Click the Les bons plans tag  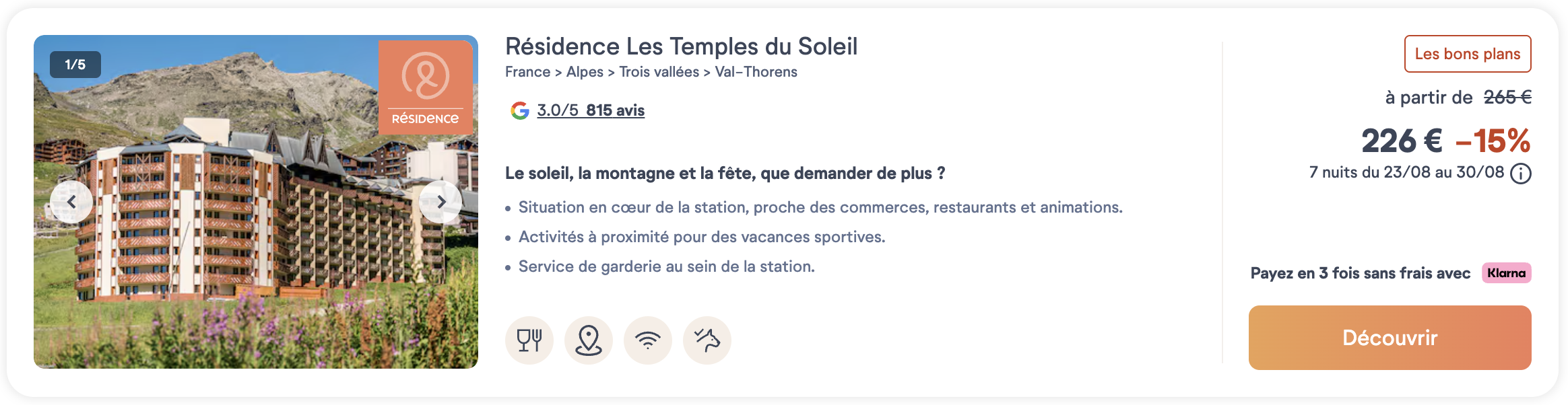click(1468, 54)
